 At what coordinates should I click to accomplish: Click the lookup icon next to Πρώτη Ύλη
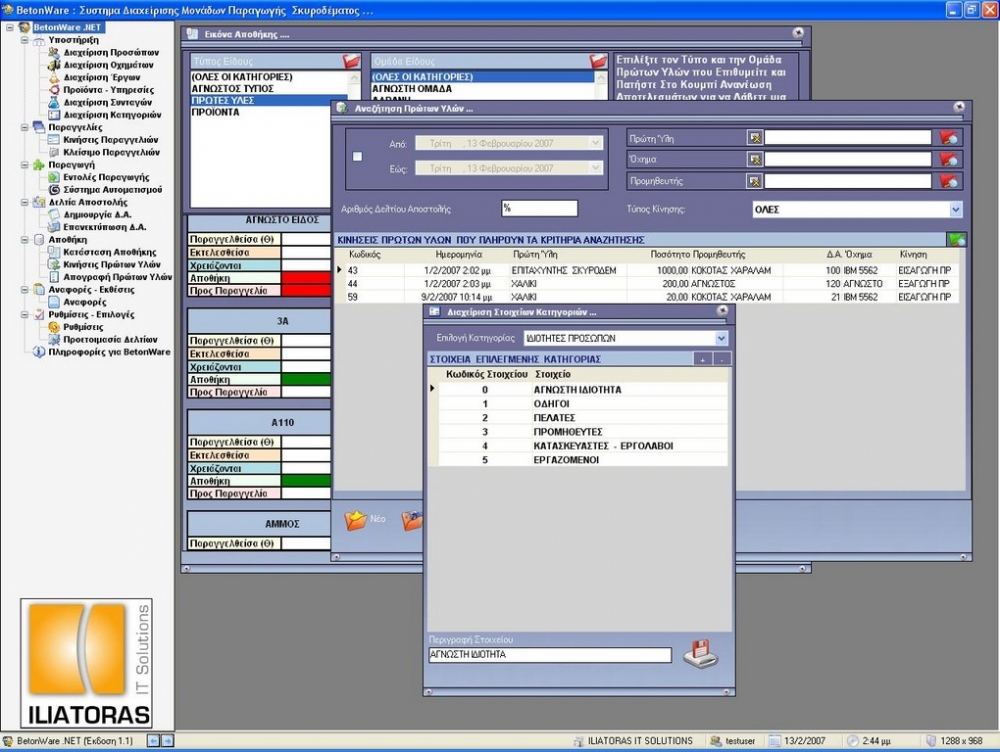tap(754, 138)
